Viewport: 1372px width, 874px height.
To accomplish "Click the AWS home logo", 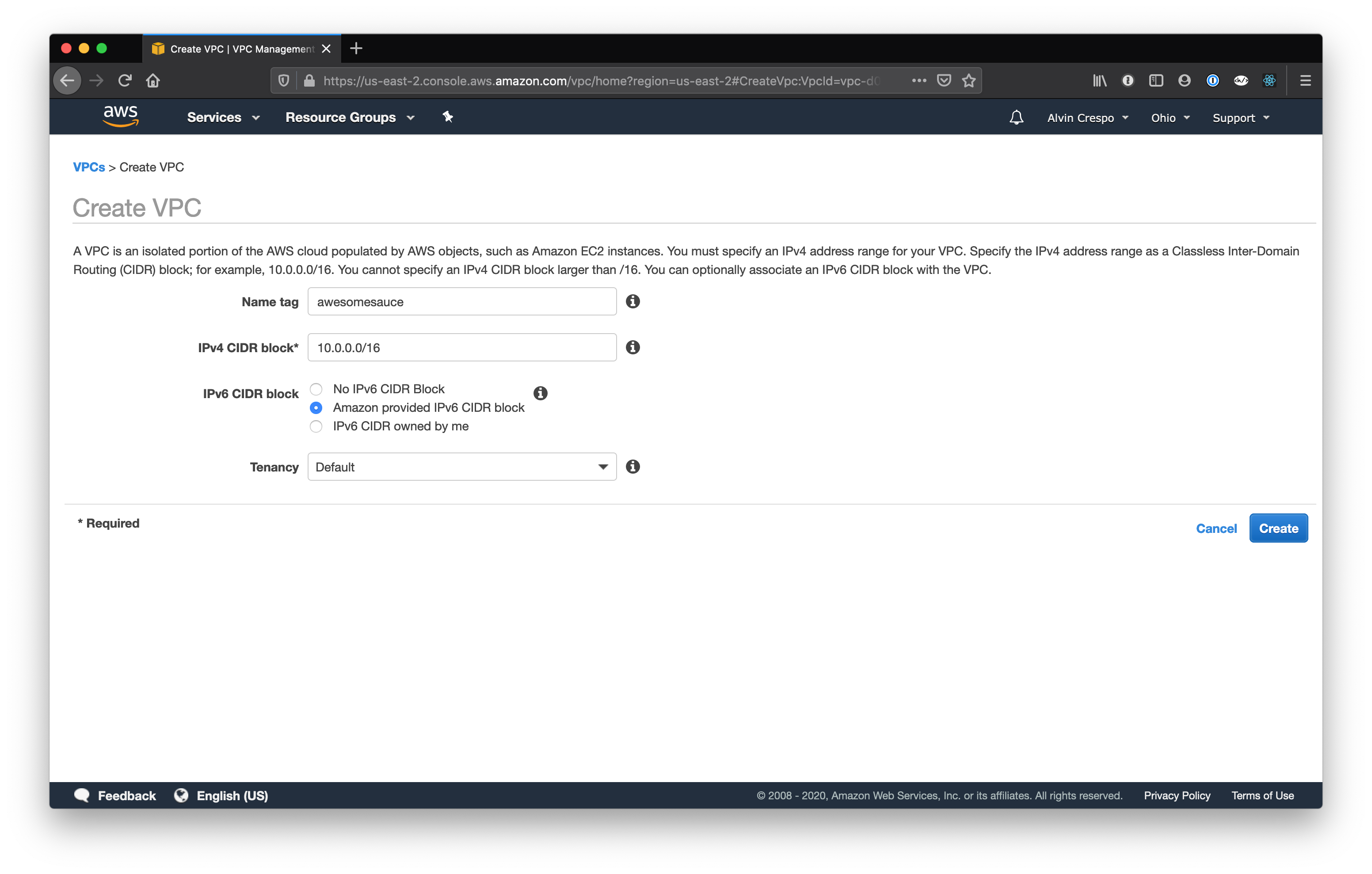I will click(x=120, y=116).
